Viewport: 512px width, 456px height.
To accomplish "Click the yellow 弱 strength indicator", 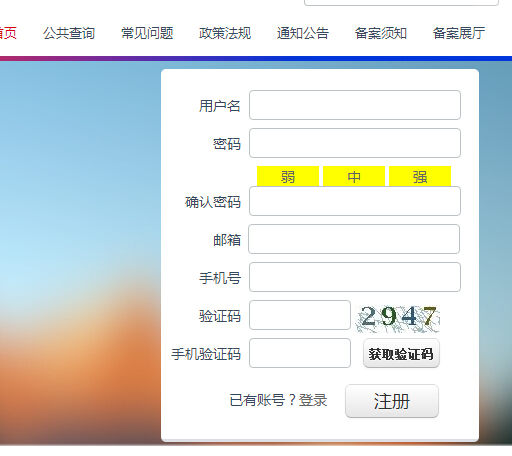I will (x=288, y=176).
